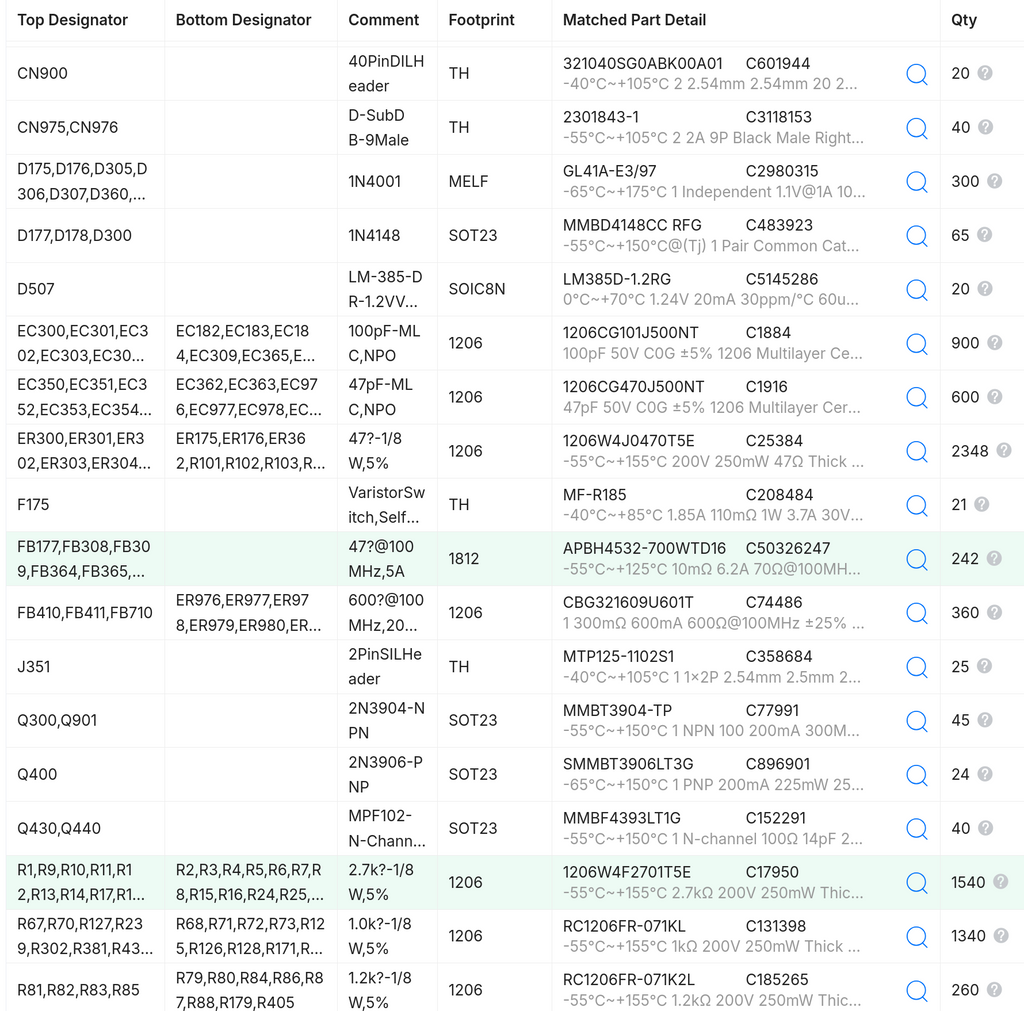Click search icon beside APBH4532-700WTD16
The height and width of the screenshot is (1011, 1024).
tap(917, 559)
